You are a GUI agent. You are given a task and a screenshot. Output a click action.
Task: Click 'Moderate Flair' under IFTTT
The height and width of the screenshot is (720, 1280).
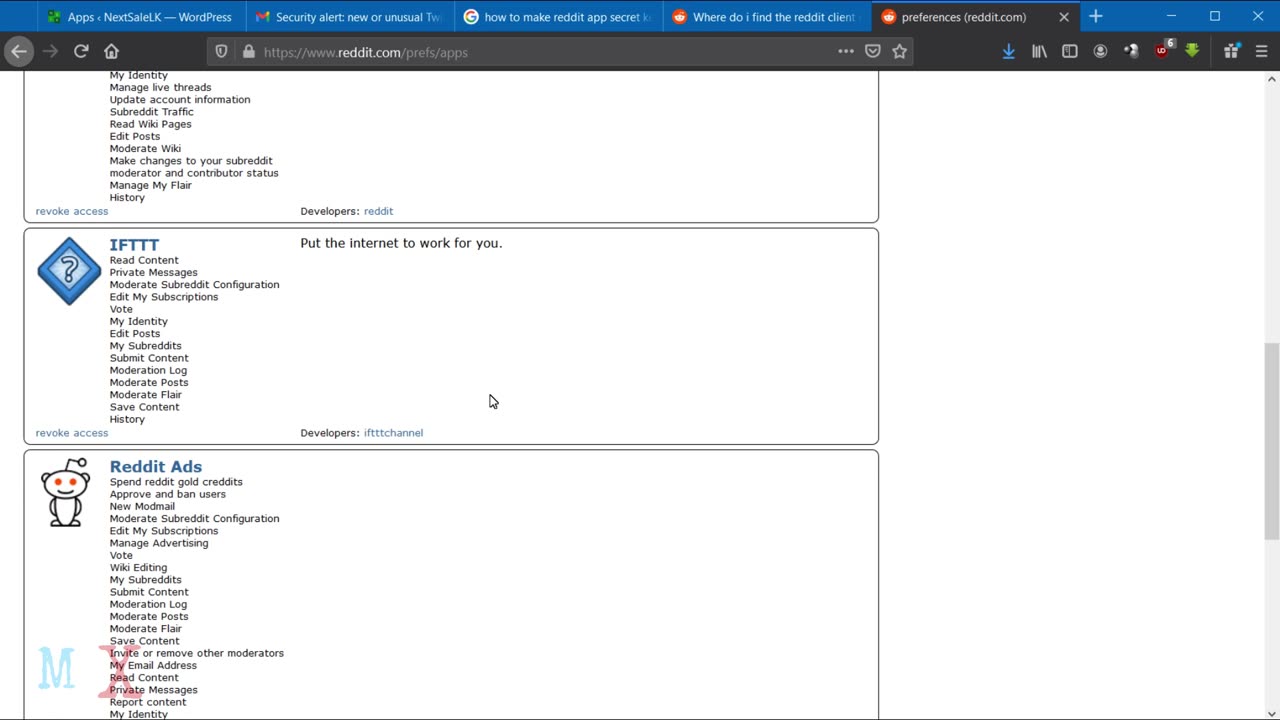click(146, 395)
